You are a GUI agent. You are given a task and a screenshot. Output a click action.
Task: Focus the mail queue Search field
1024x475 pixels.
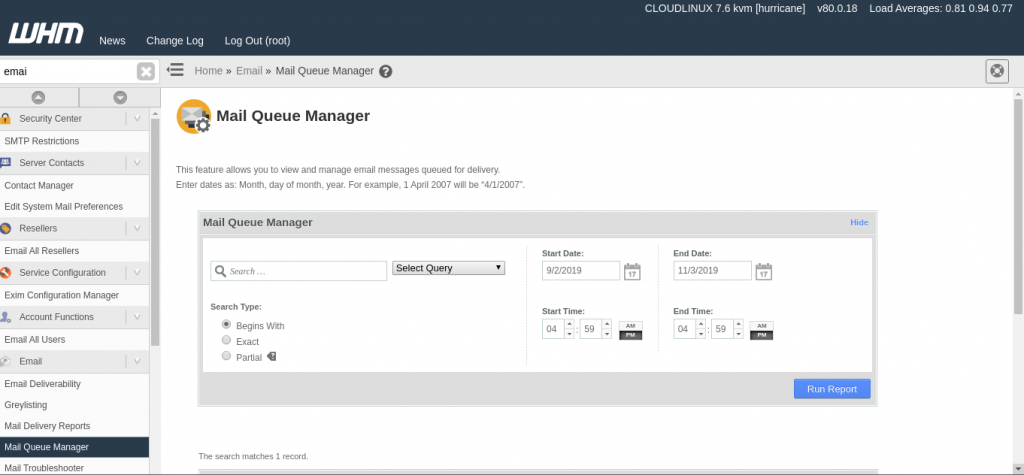pos(298,271)
